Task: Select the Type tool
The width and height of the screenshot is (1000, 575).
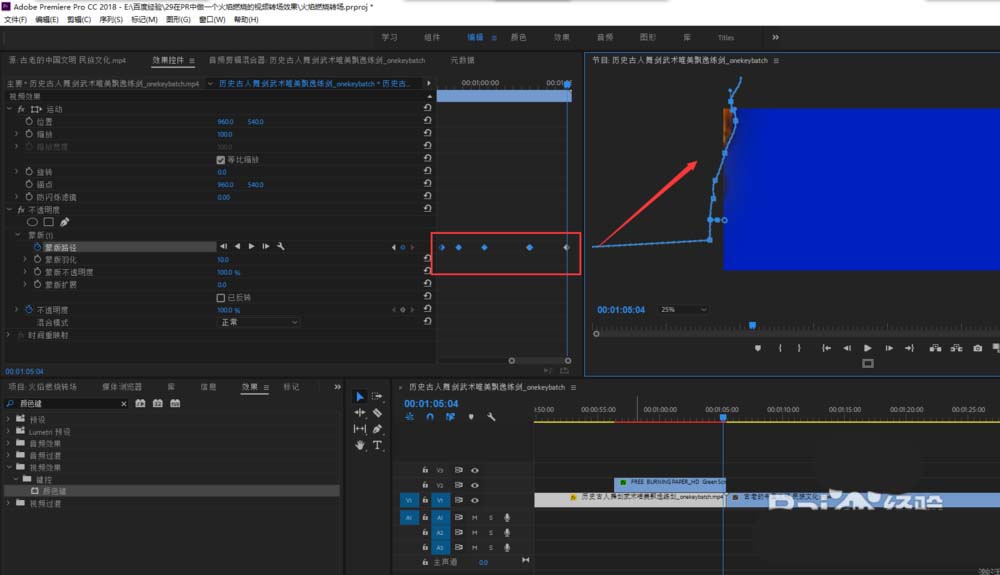Action: click(x=377, y=445)
